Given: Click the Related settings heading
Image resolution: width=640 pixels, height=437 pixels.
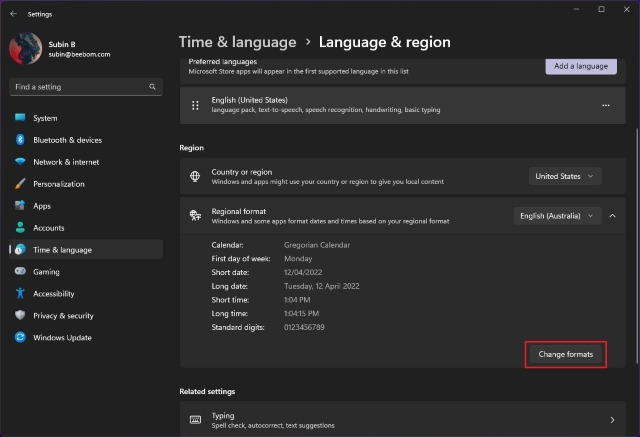Looking at the screenshot, I should pyautogui.click(x=207, y=391).
